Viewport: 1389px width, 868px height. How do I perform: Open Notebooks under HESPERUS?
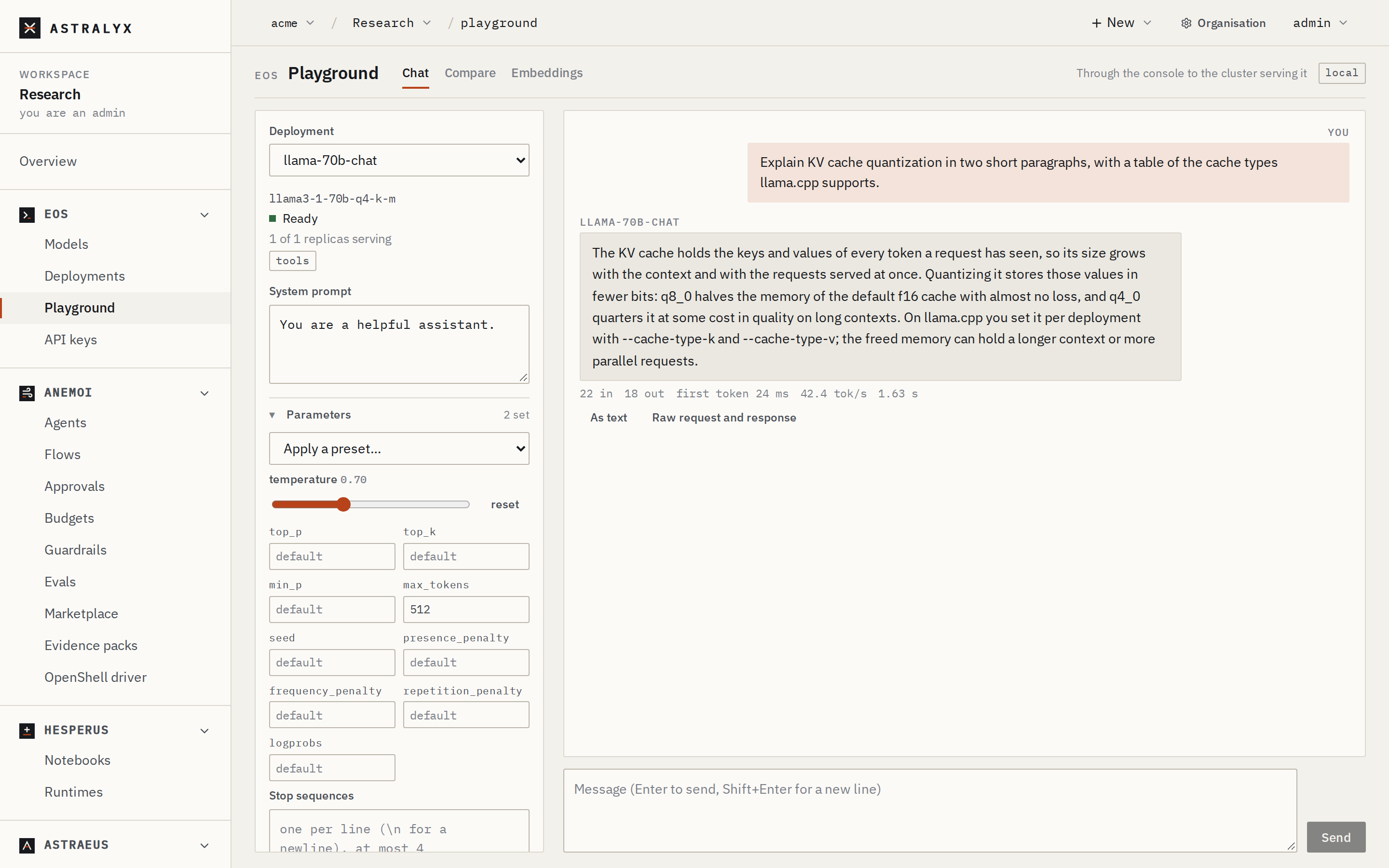(x=78, y=760)
